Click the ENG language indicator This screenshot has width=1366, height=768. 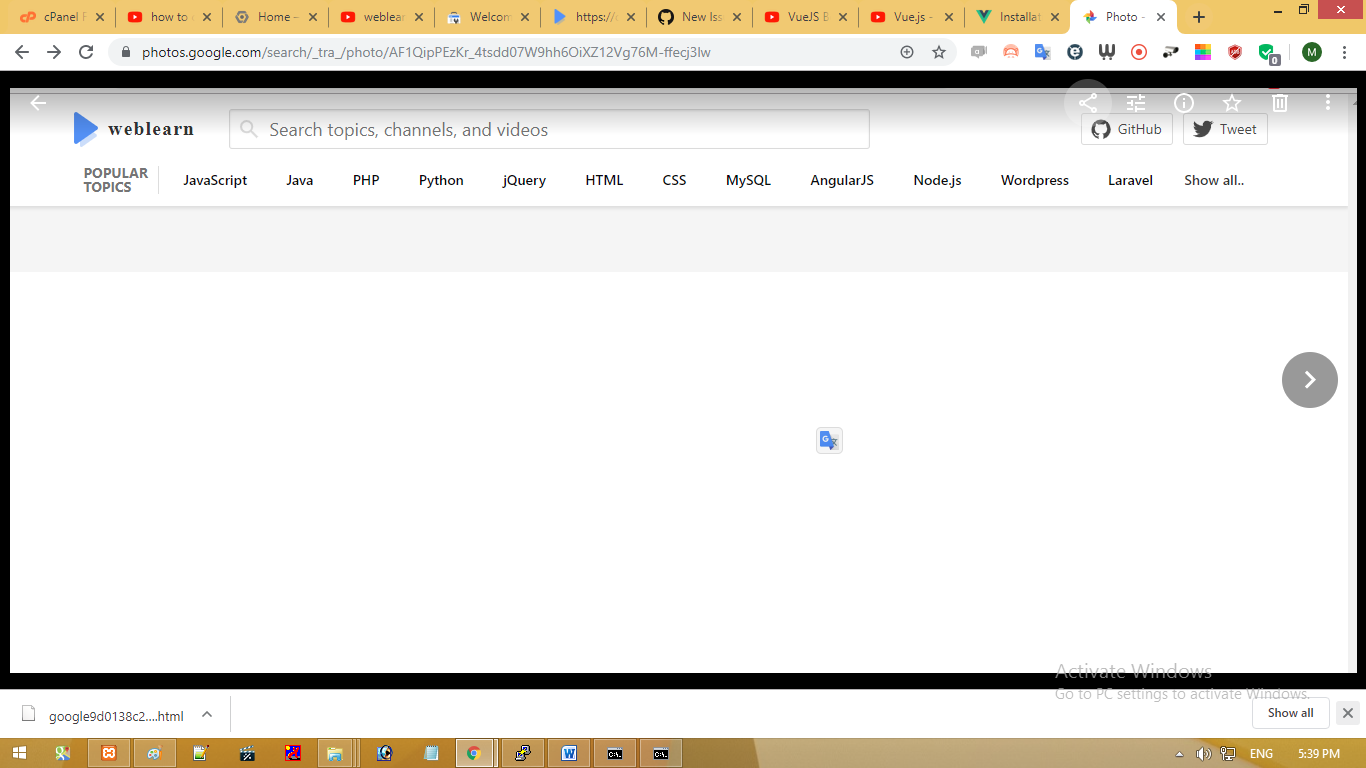[x=1261, y=753]
